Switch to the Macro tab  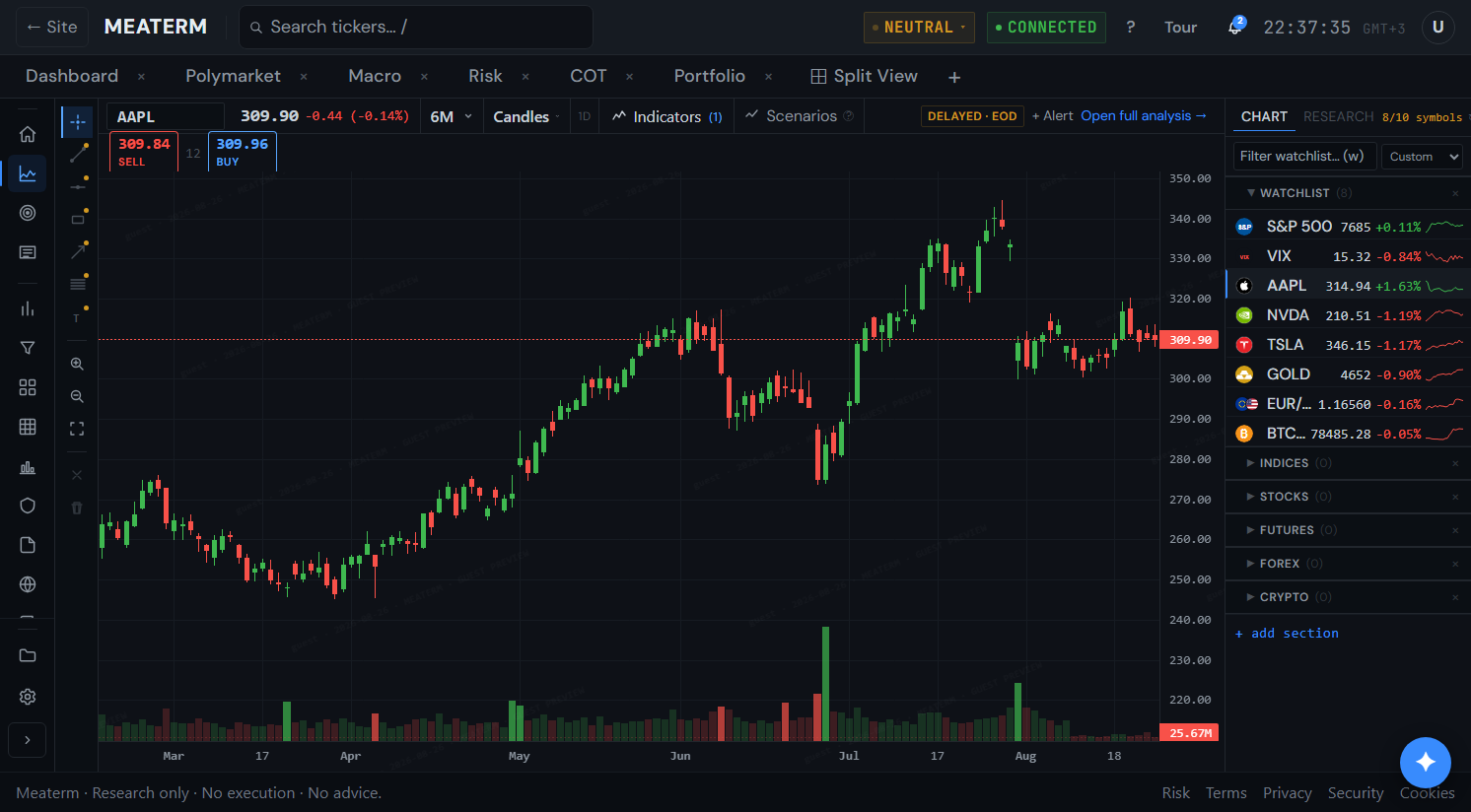pos(375,76)
